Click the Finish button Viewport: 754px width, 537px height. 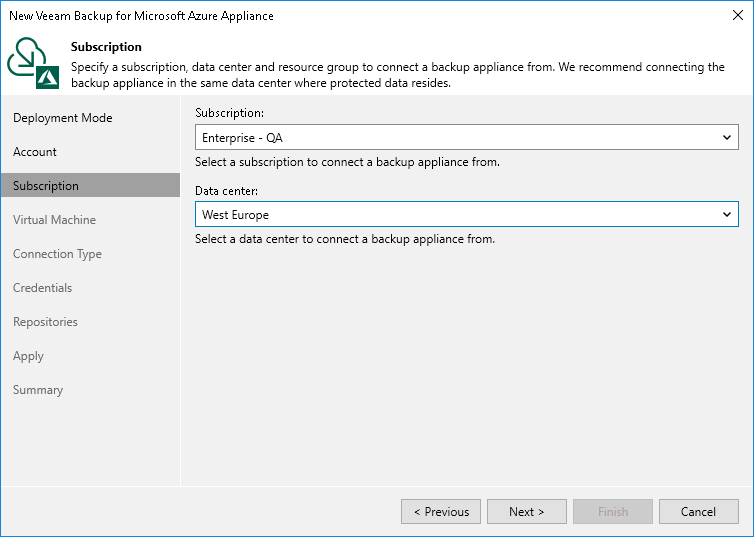click(x=613, y=511)
